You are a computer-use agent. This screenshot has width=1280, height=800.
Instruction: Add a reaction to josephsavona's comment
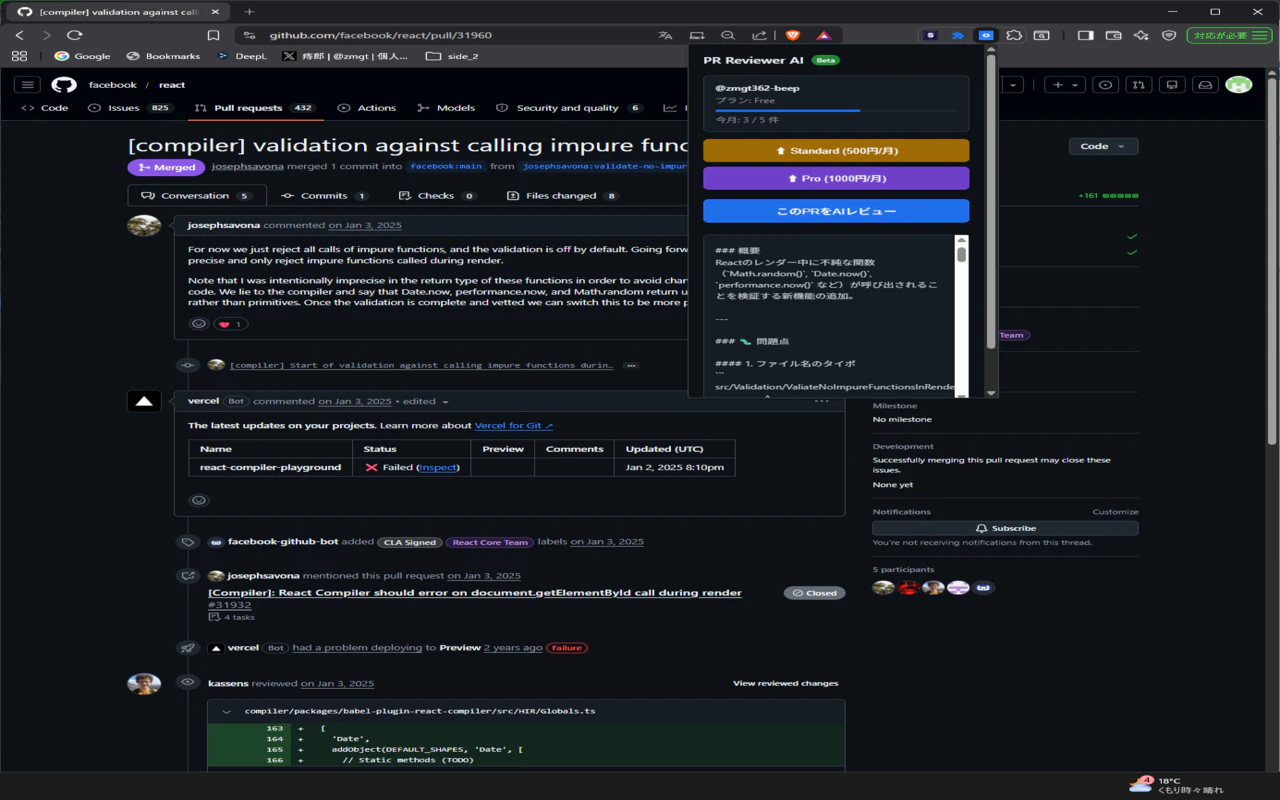199,324
